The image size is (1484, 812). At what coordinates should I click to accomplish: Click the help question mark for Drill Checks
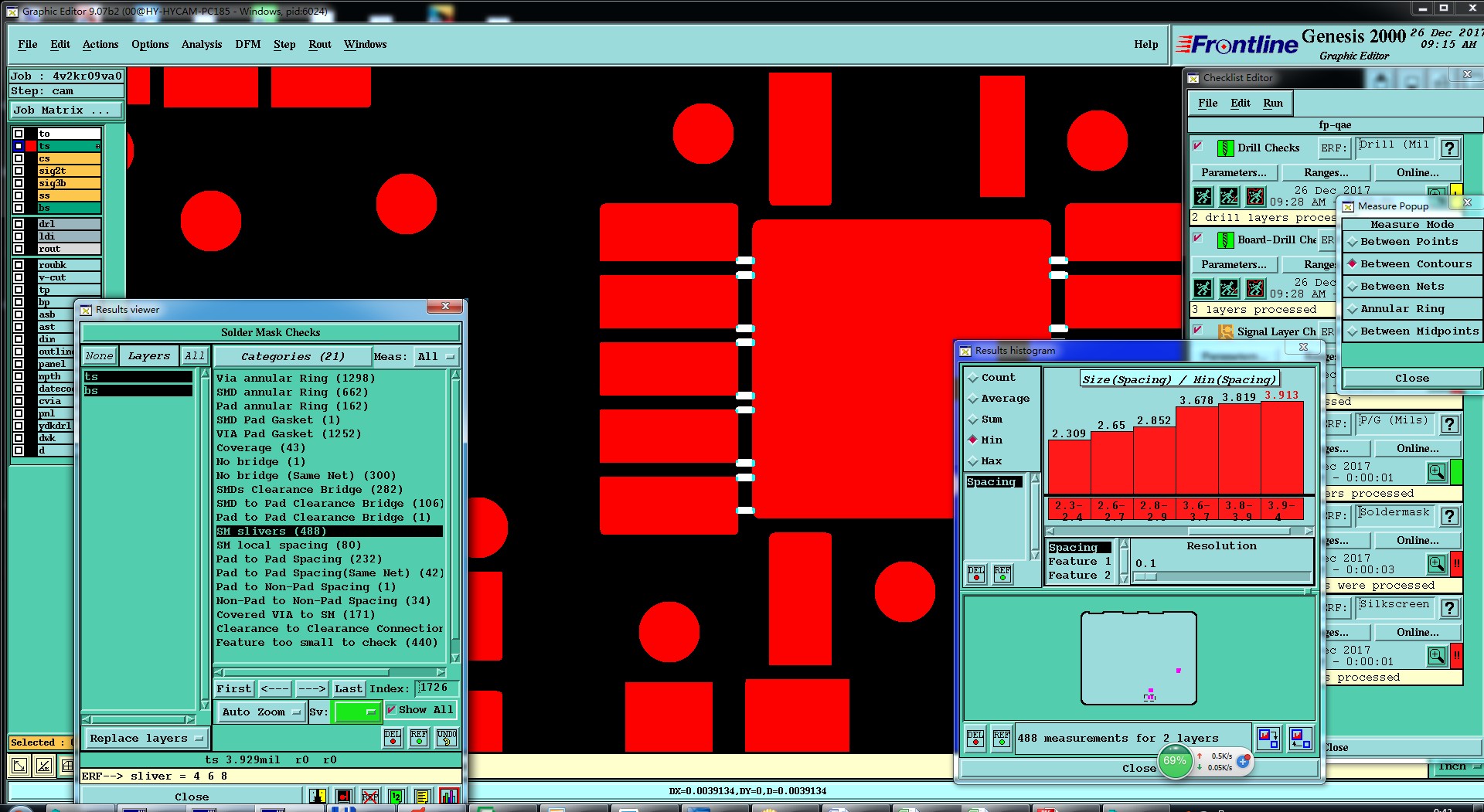1450,148
